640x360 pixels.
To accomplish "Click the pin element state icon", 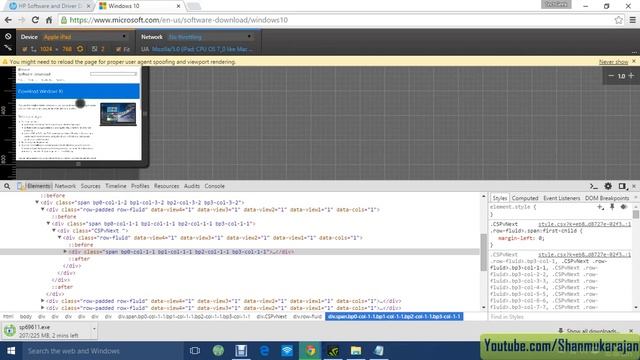I will pyautogui.click(x=612, y=207).
